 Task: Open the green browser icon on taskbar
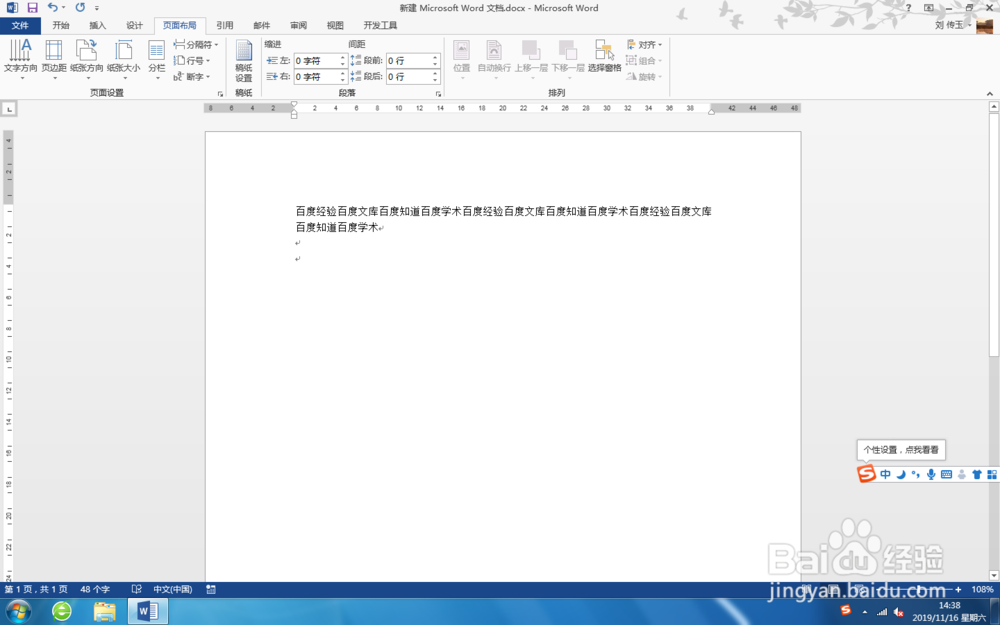coord(62,611)
